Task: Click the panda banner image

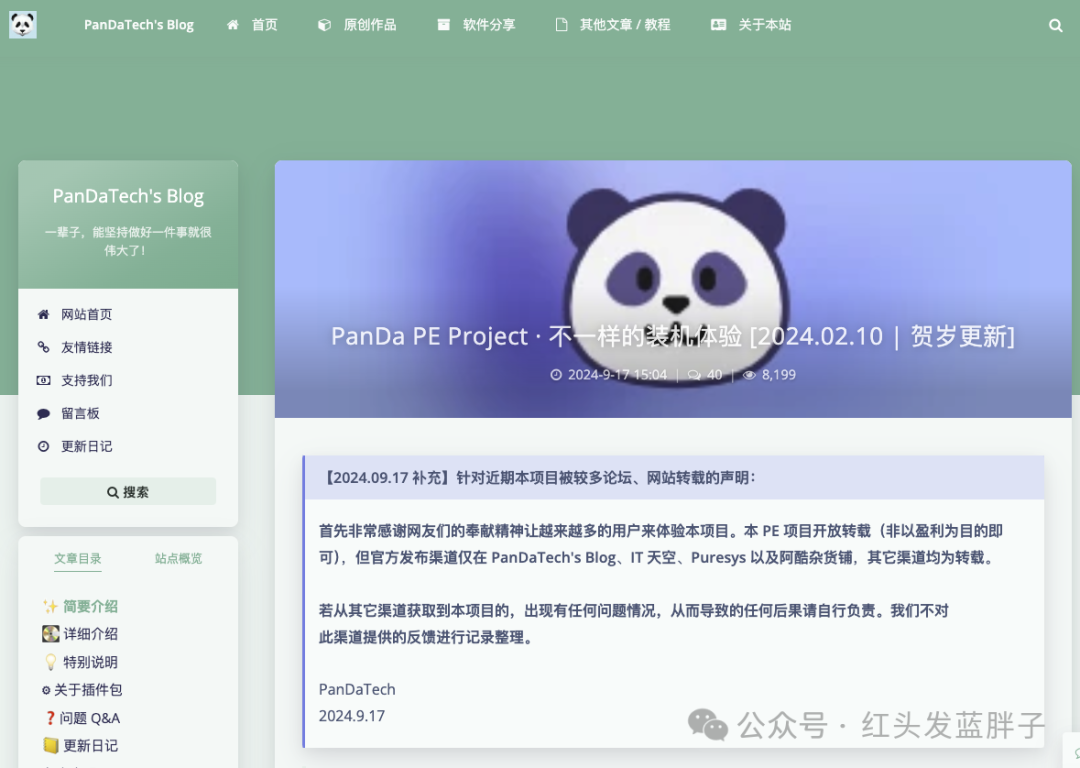Action: [673, 289]
